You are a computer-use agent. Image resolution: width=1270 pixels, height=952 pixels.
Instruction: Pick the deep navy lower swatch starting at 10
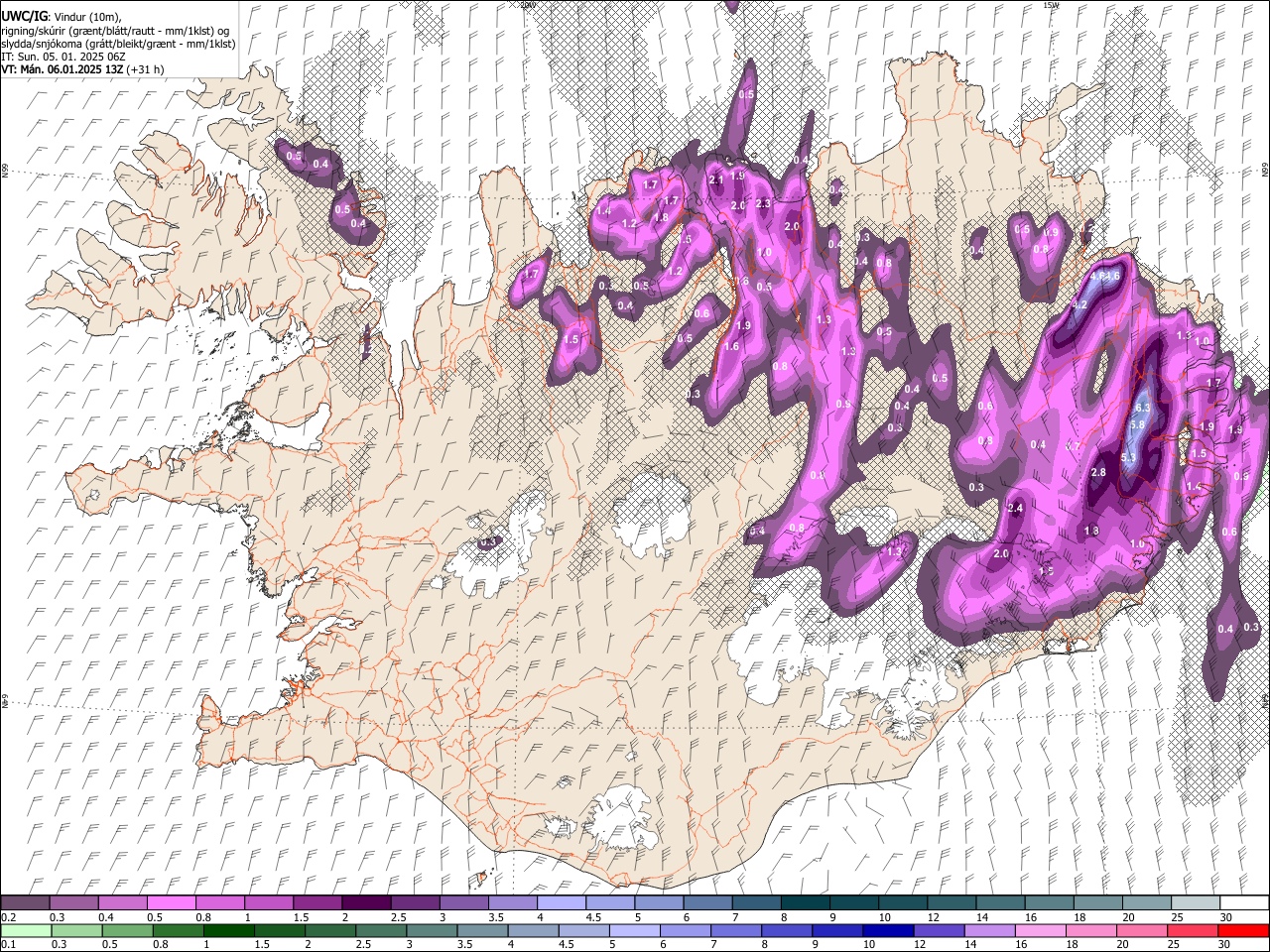tap(886, 930)
